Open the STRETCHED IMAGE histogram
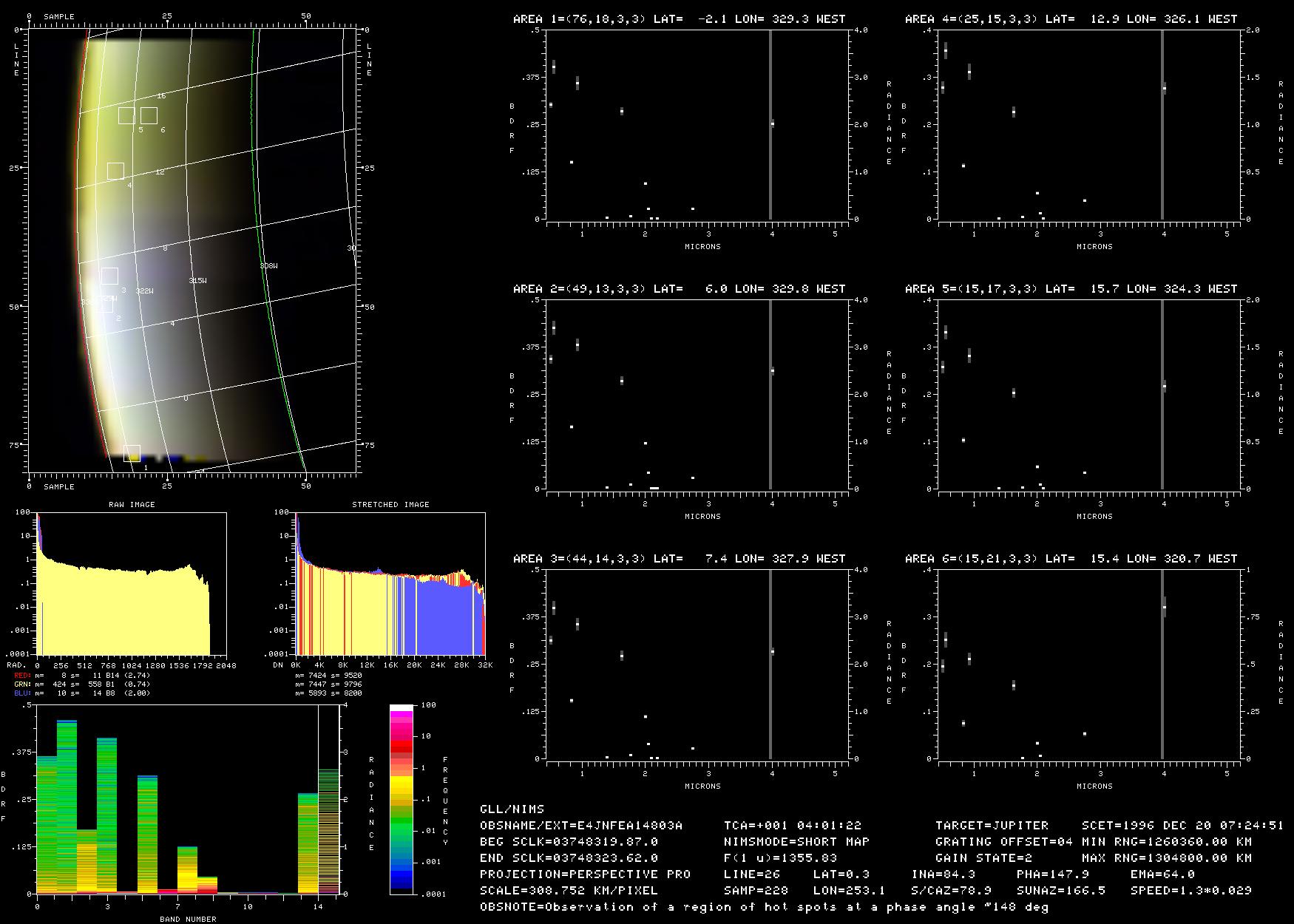The width and height of the screenshot is (1294, 924). pyautogui.click(x=390, y=582)
